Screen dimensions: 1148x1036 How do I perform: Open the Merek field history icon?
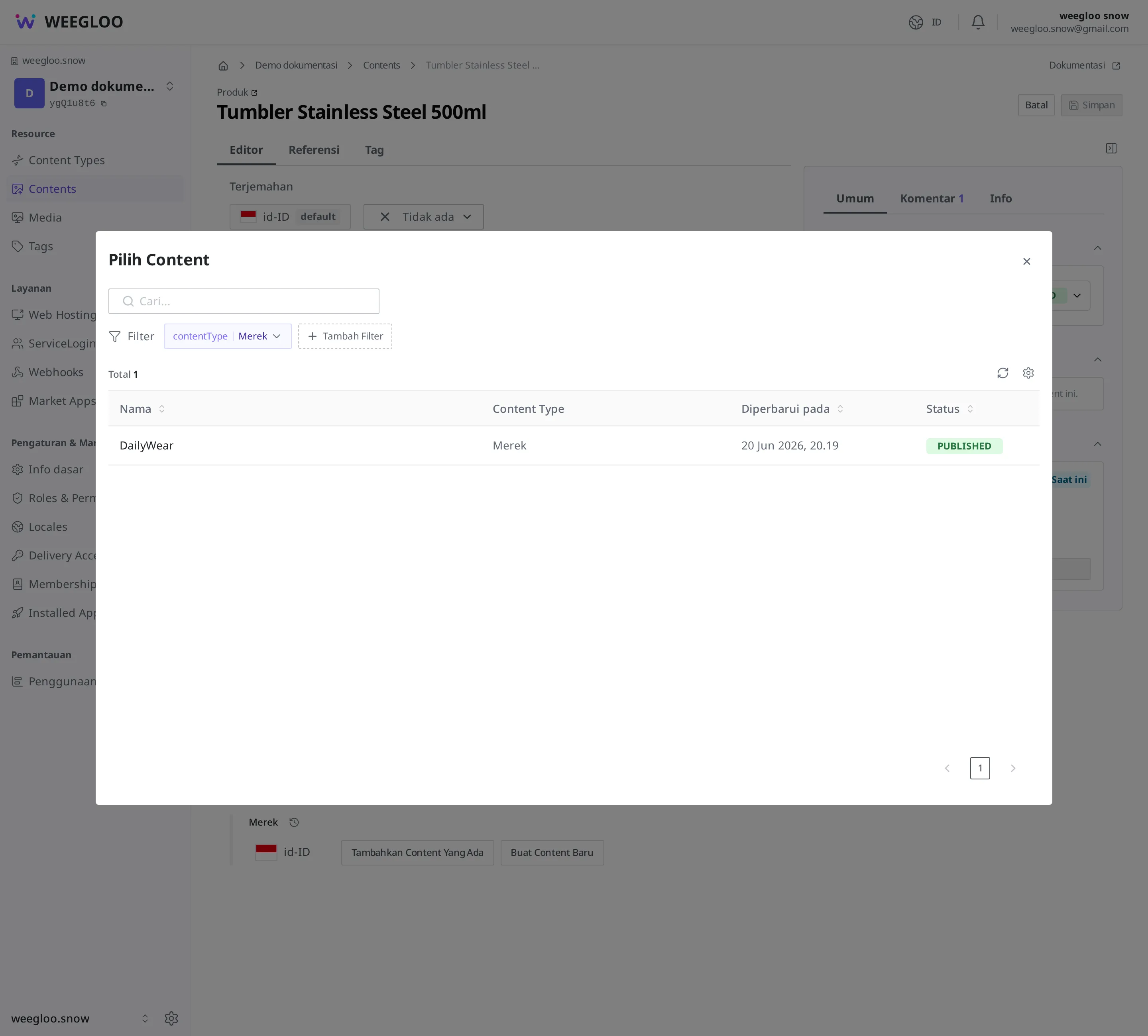(x=294, y=822)
